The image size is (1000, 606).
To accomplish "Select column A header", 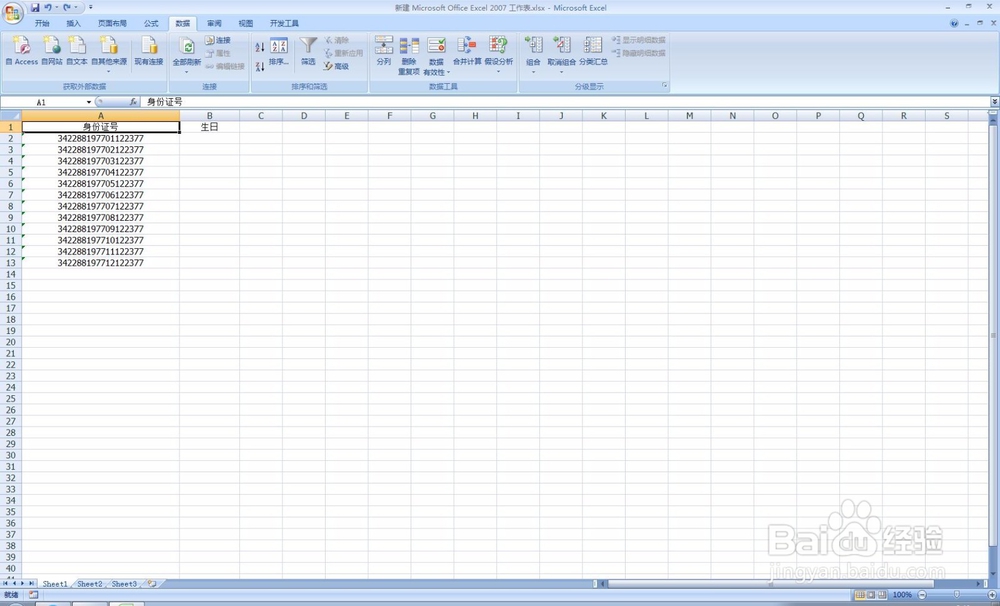I will pyautogui.click(x=101, y=115).
